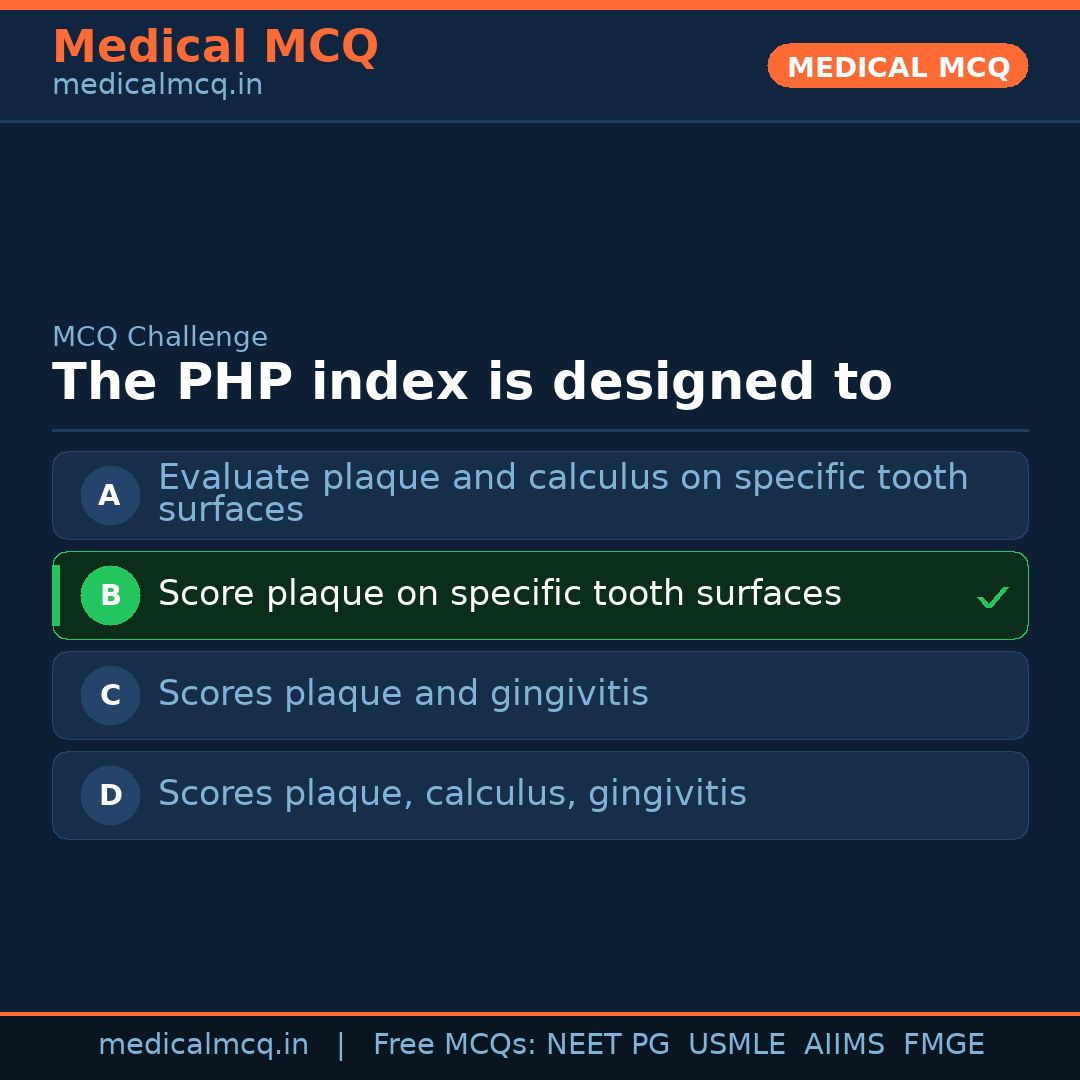This screenshot has height=1080, width=1080.
Task: Choose answer text "Score plaque on specific tooth surfaces"
Action: pyautogui.click(x=499, y=594)
